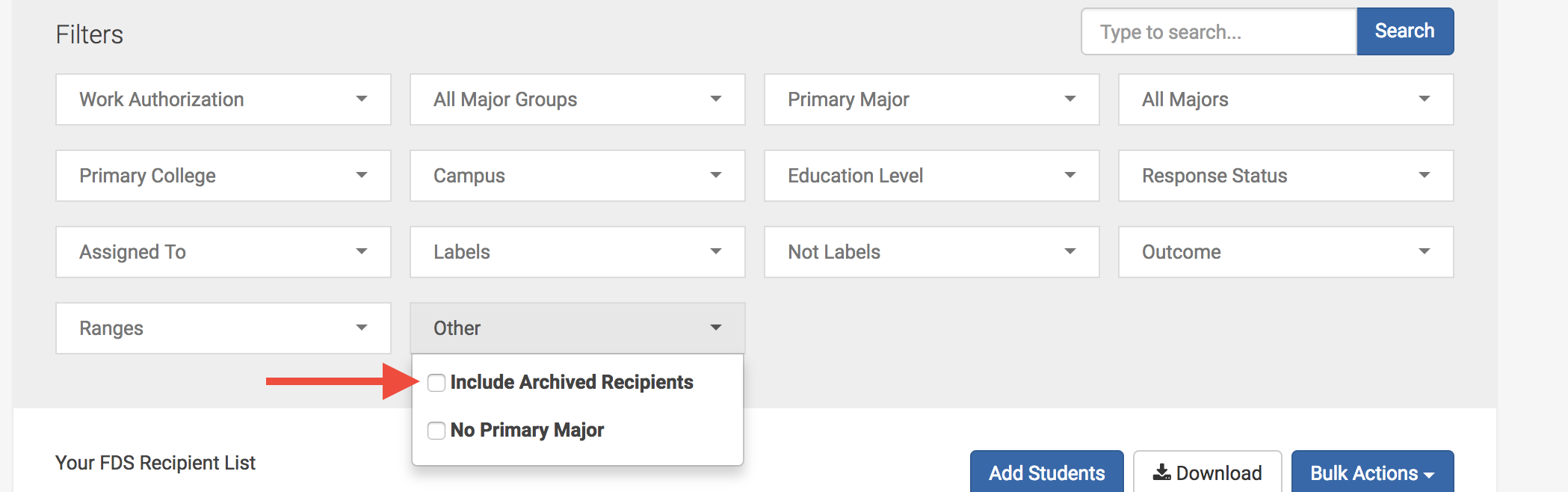Click the No Primary Major label text
The image size is (1568, 492).
pos(527,430)
